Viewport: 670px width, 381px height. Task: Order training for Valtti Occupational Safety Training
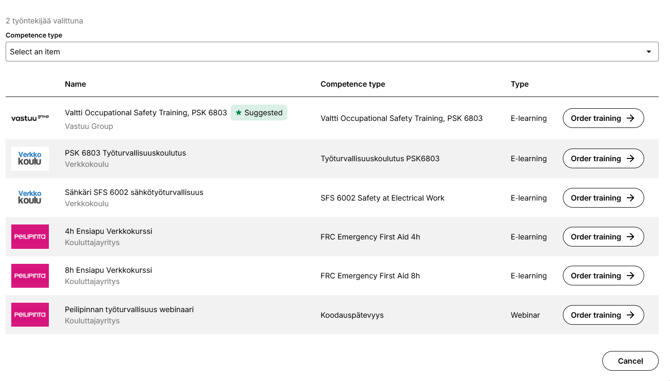(x=603, y=118)
